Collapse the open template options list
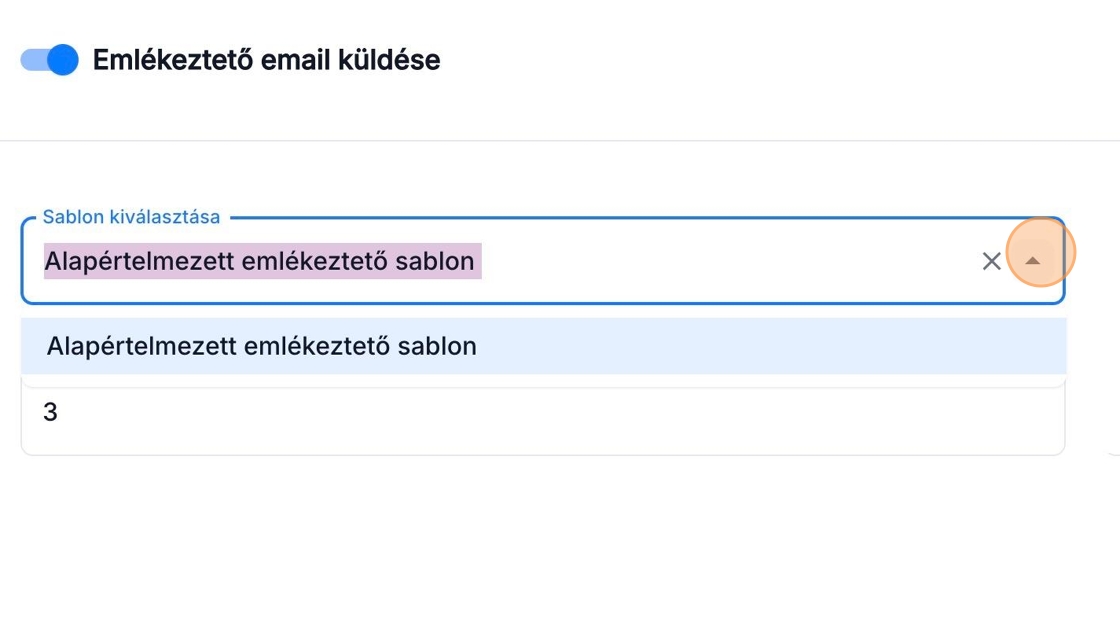 pos(1033,261)
